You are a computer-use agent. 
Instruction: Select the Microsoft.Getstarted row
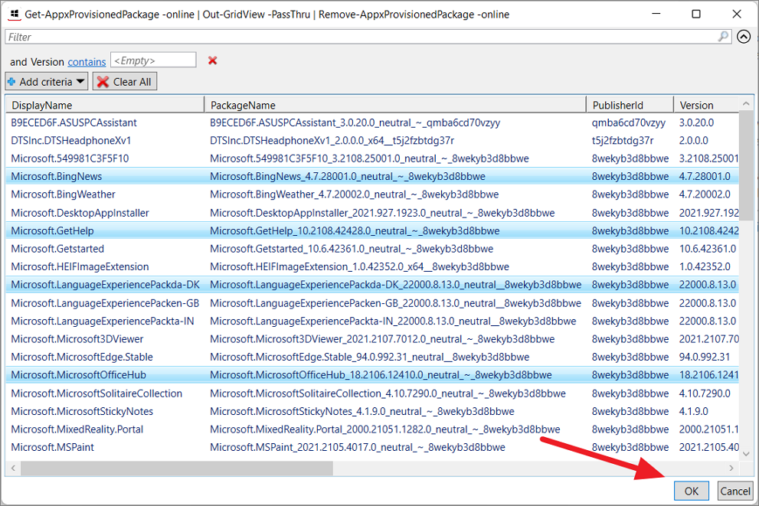[372, 248]
